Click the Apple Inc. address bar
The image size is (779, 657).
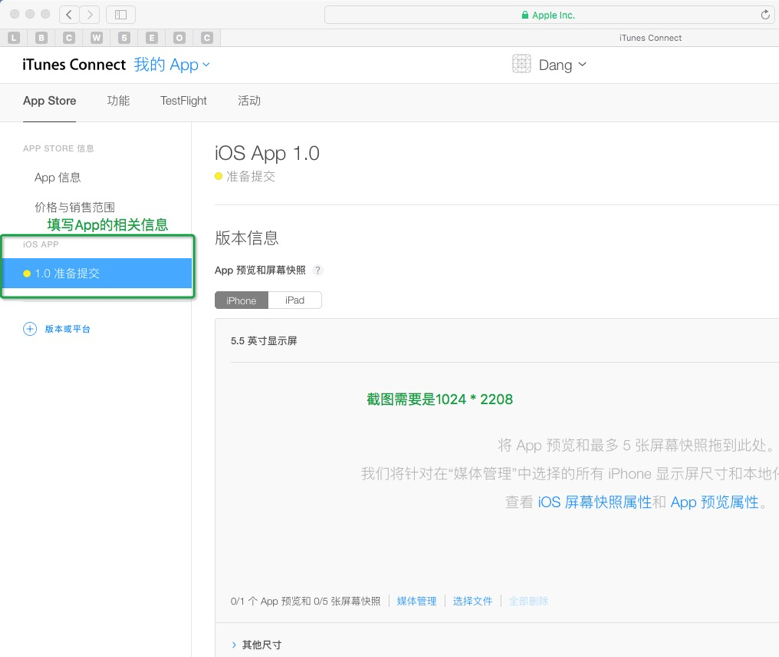click(548, 15)
